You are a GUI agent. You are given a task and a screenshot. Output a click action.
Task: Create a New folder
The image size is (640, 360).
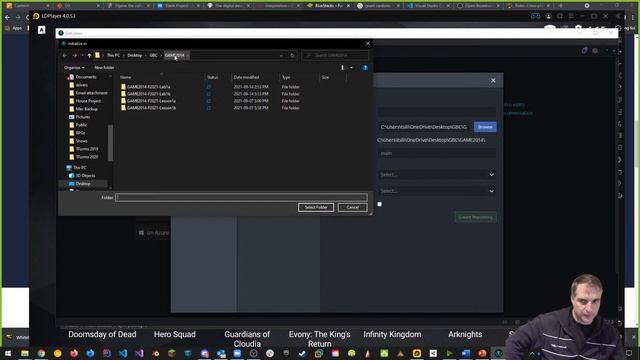(x=104, y=68)
